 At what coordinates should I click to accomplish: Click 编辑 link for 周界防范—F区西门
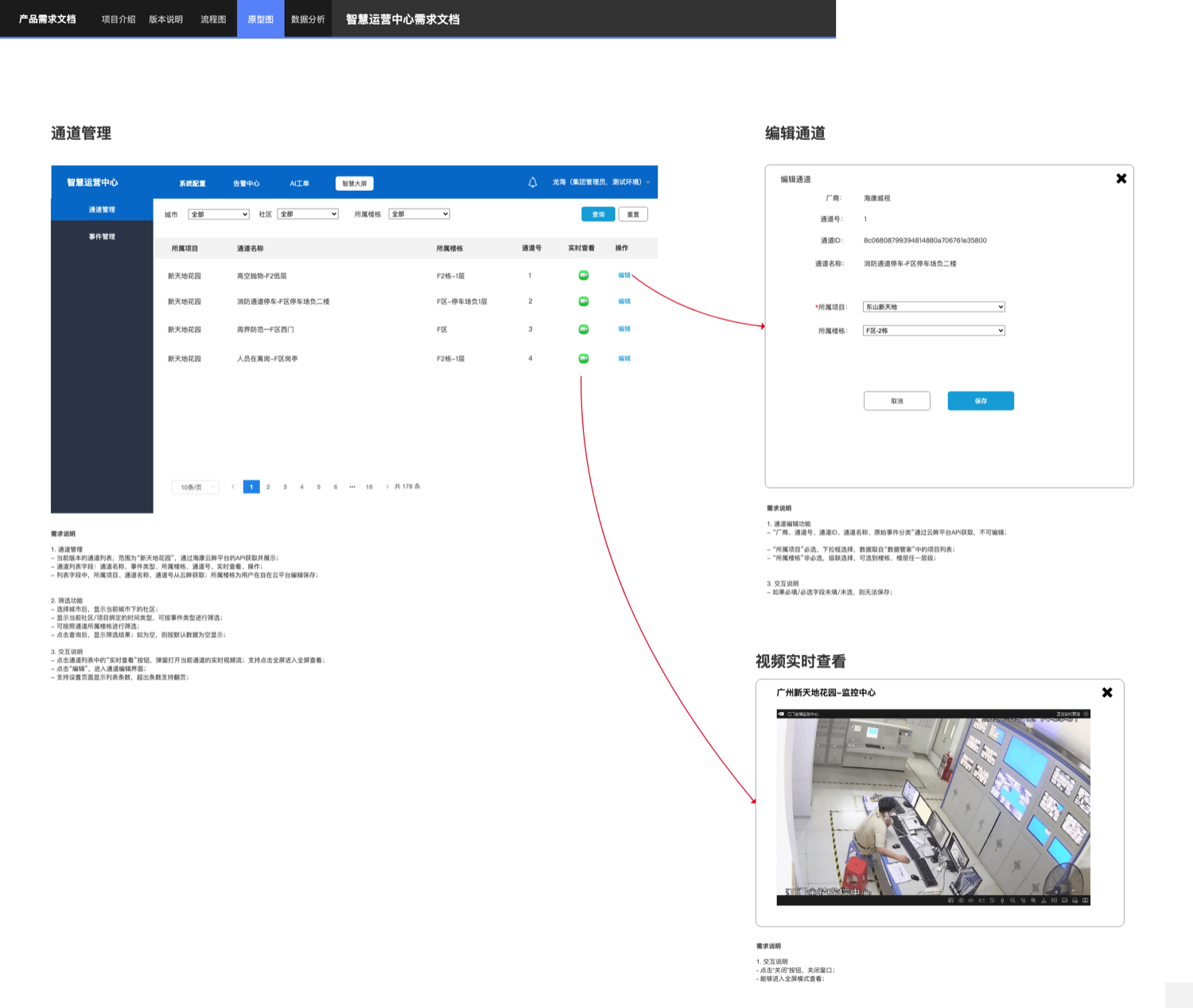(624, 329)
